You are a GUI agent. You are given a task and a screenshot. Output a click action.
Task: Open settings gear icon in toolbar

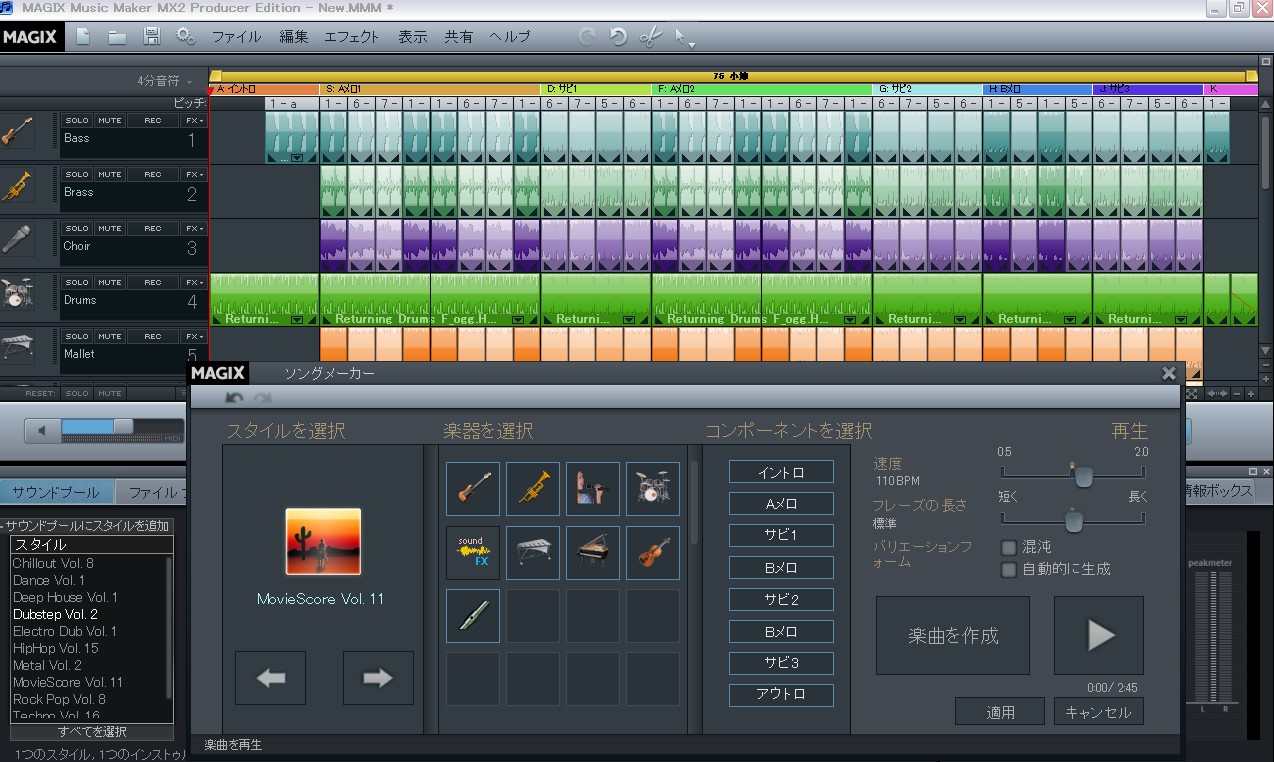[x=185, y=37]
